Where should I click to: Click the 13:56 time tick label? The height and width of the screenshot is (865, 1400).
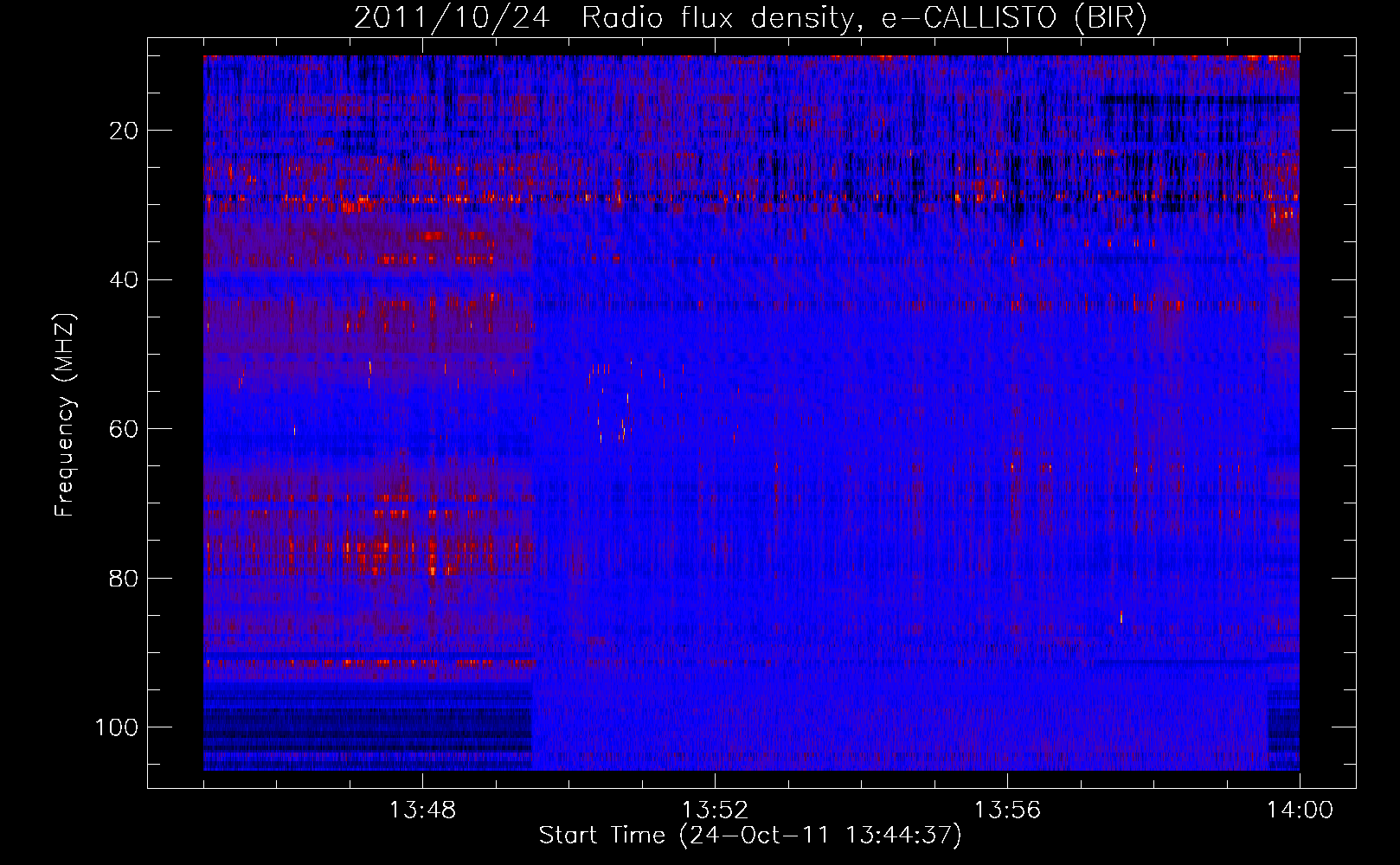1007,811
